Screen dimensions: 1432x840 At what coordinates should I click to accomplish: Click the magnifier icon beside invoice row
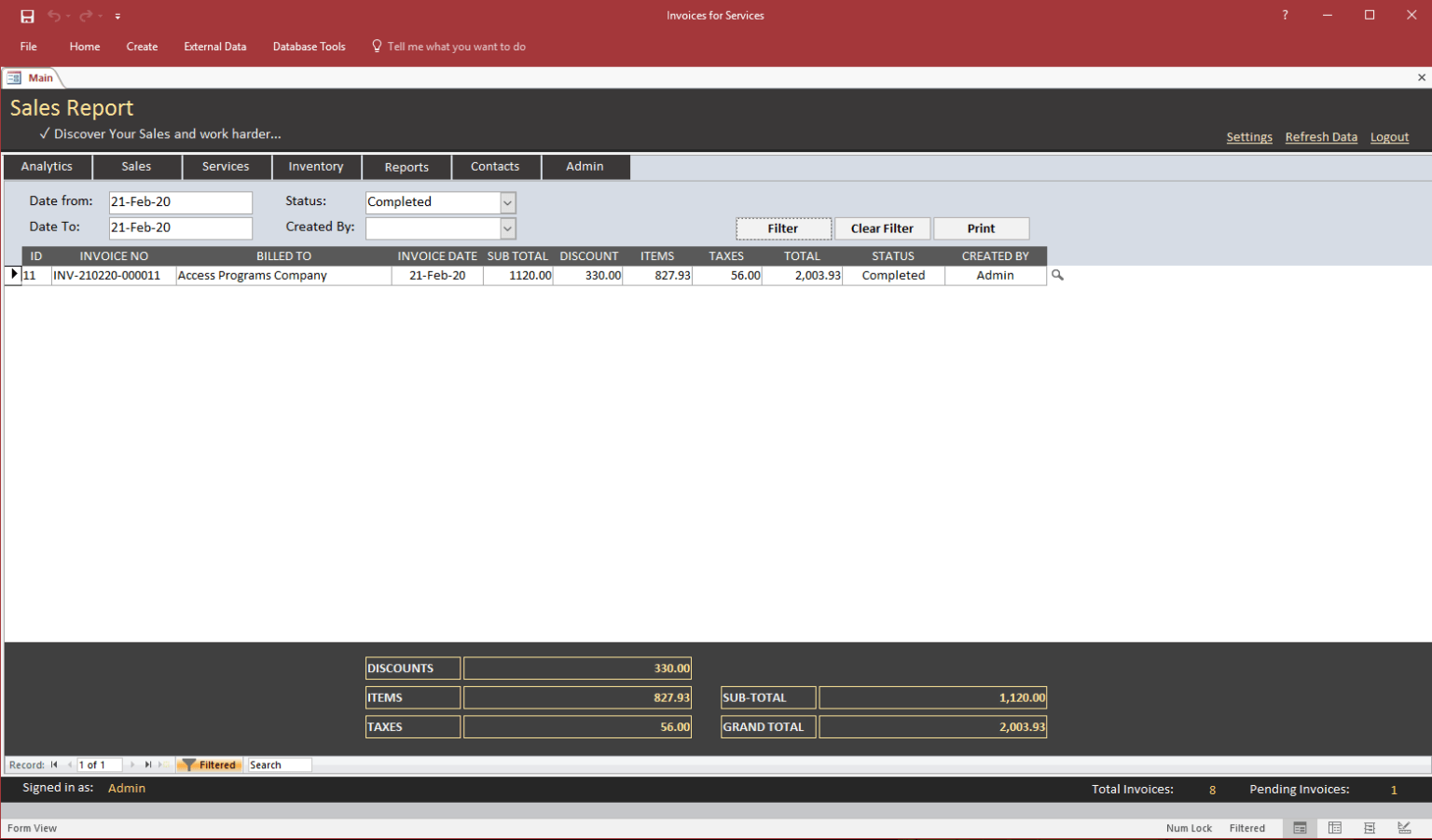pyautogui.click(x=1057, y=275)
